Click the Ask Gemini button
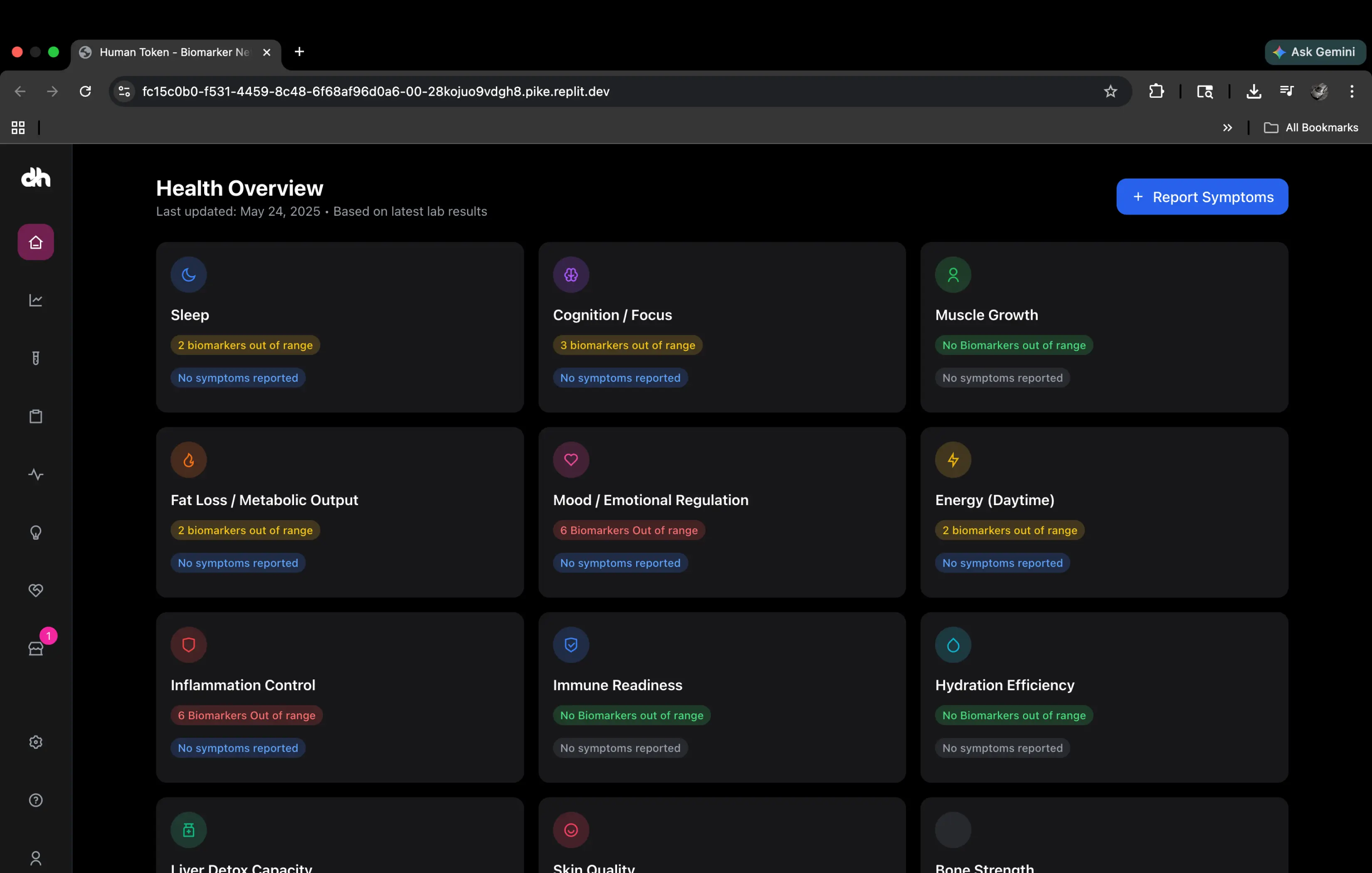1372x873 pixels. tap(1315, 52)
